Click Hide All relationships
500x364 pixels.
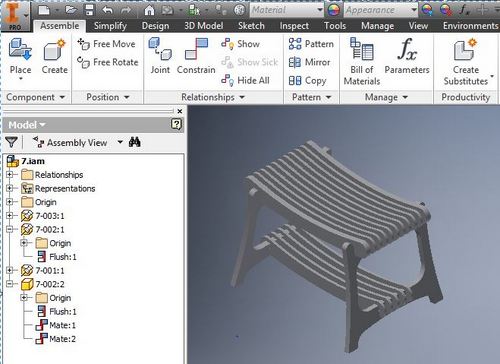click(245, 80)
